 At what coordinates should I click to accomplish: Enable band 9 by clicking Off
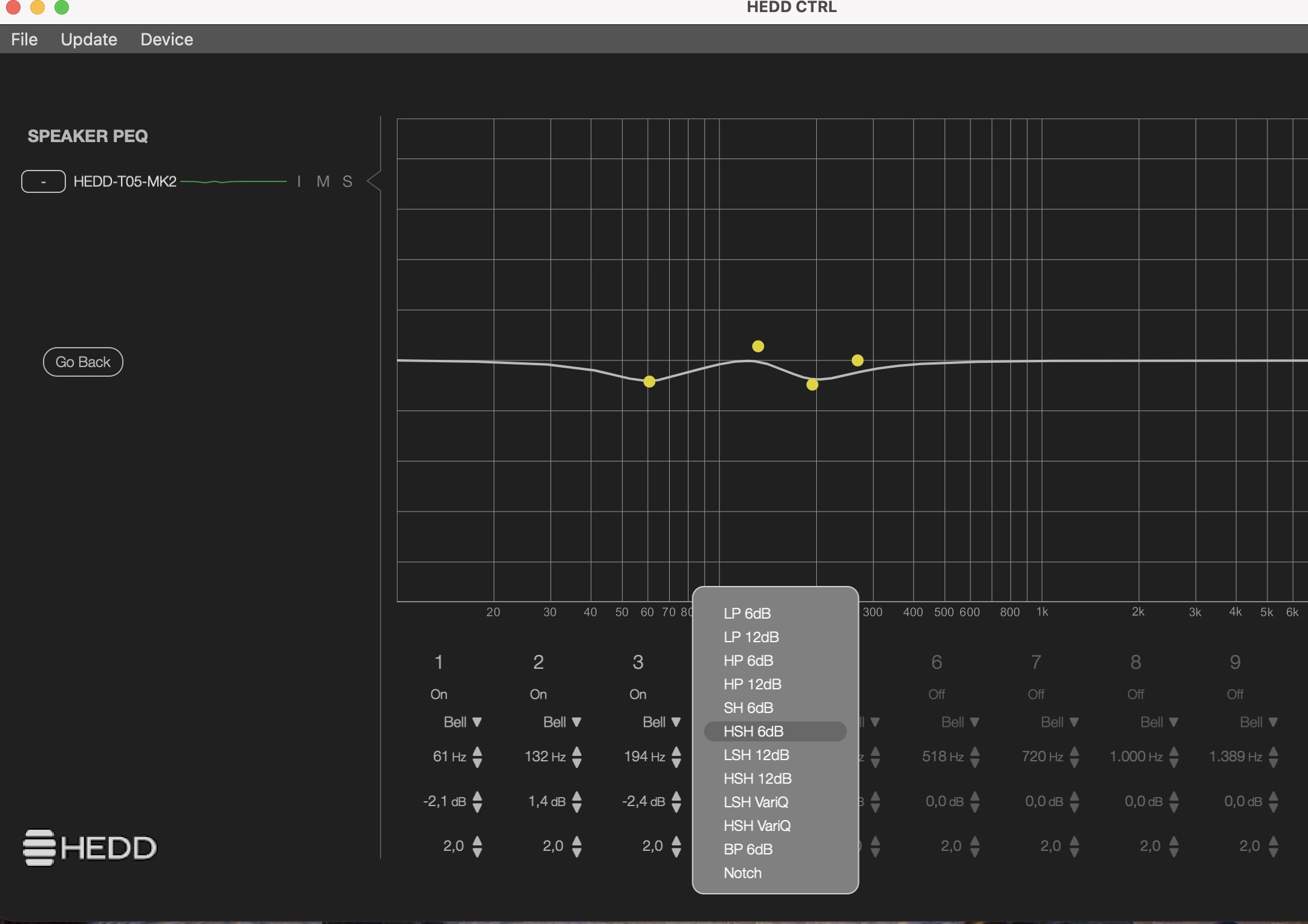1235,694
